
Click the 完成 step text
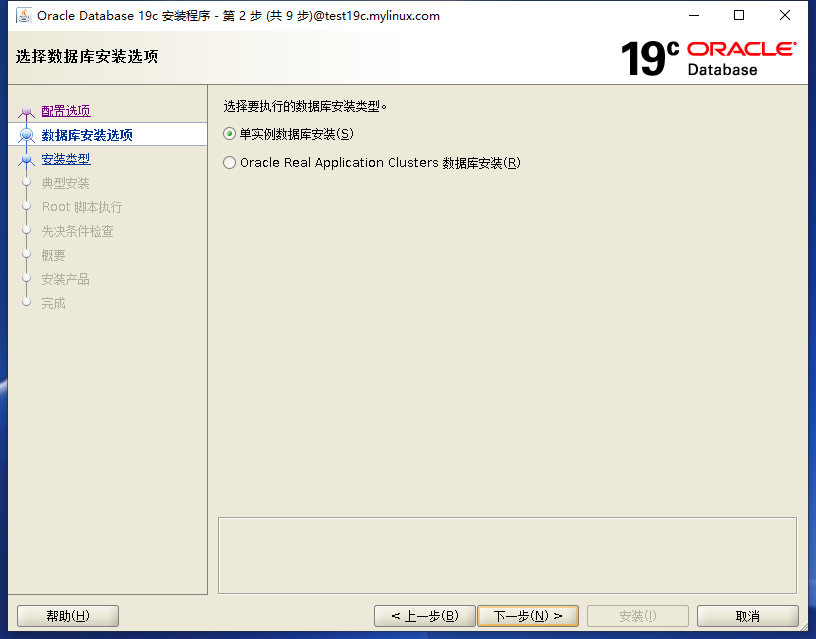point(54,303)
